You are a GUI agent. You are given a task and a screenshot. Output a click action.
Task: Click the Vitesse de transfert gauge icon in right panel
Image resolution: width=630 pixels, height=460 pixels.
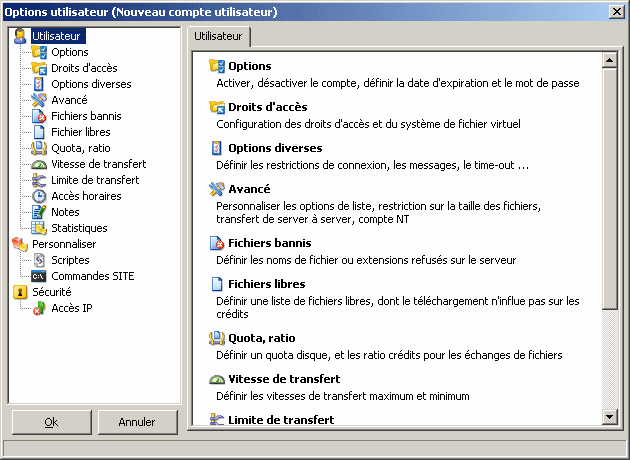(217, 380)
